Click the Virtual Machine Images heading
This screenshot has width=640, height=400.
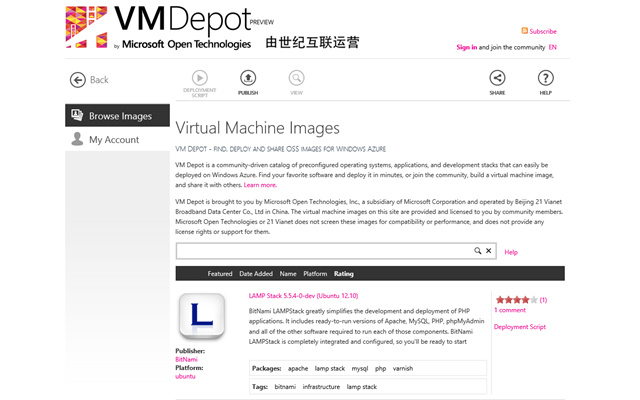(x=258, y=128)
